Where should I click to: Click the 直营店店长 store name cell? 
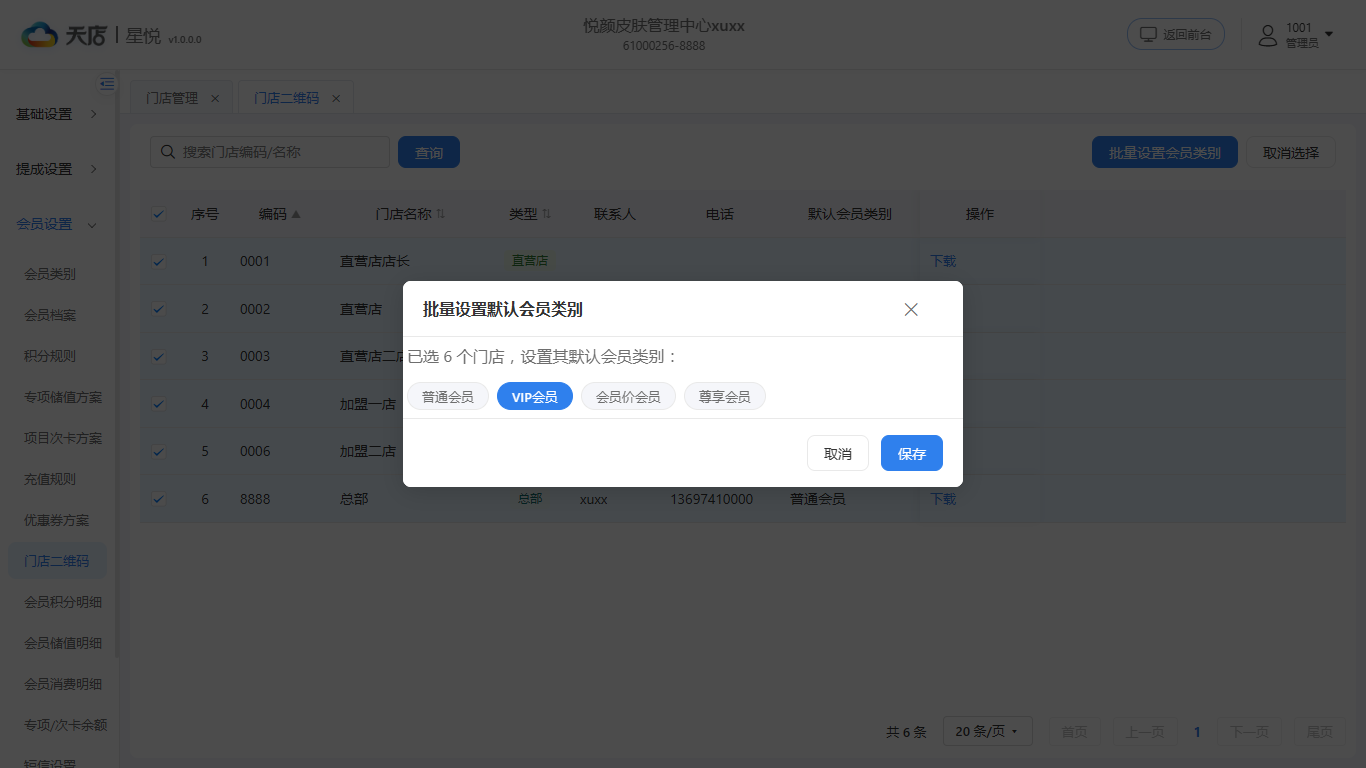tap(375, 261)
